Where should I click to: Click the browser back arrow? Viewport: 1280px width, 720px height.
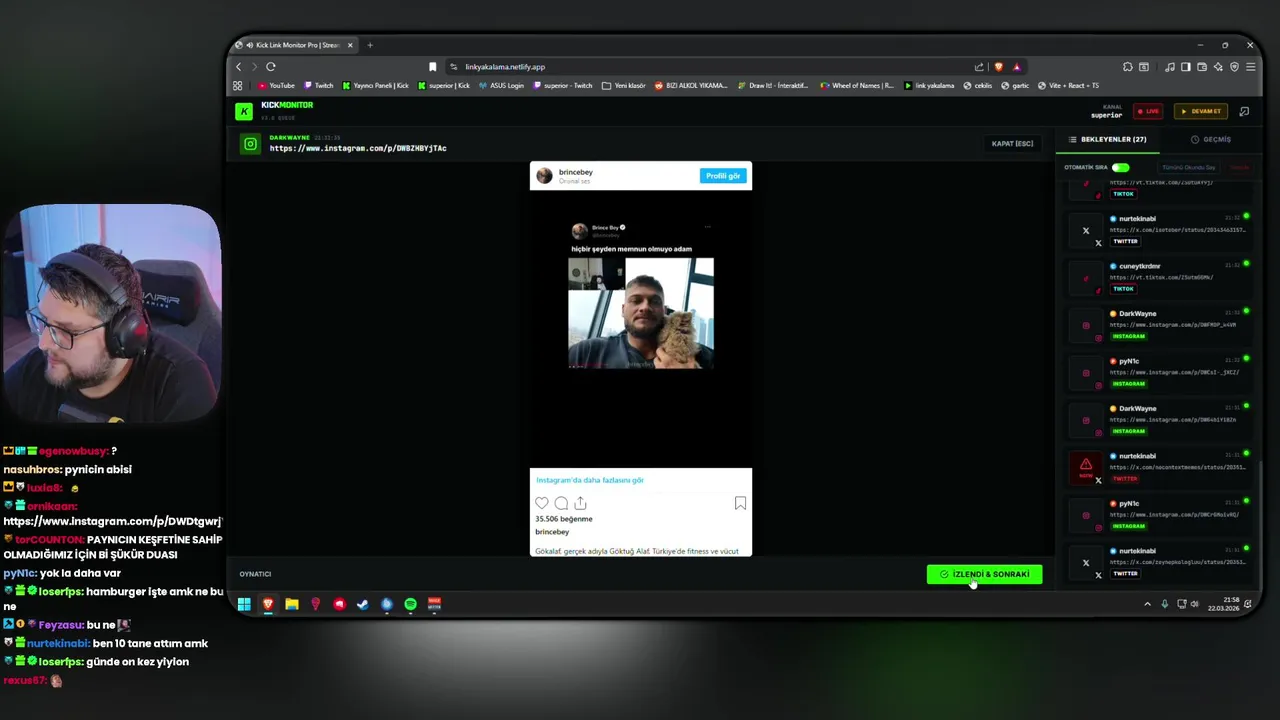click(x=238, y=67)
